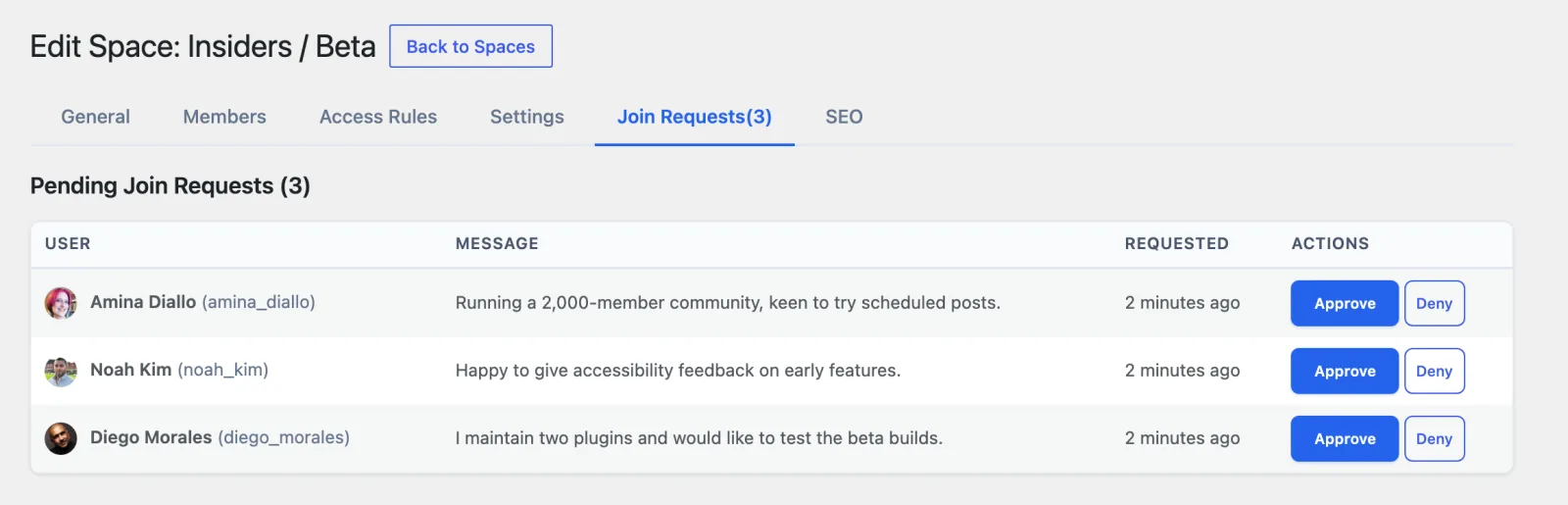Screen dimensions: 1568x505
Task: Open the Access Rules tab
Action: tap(378, 117)
